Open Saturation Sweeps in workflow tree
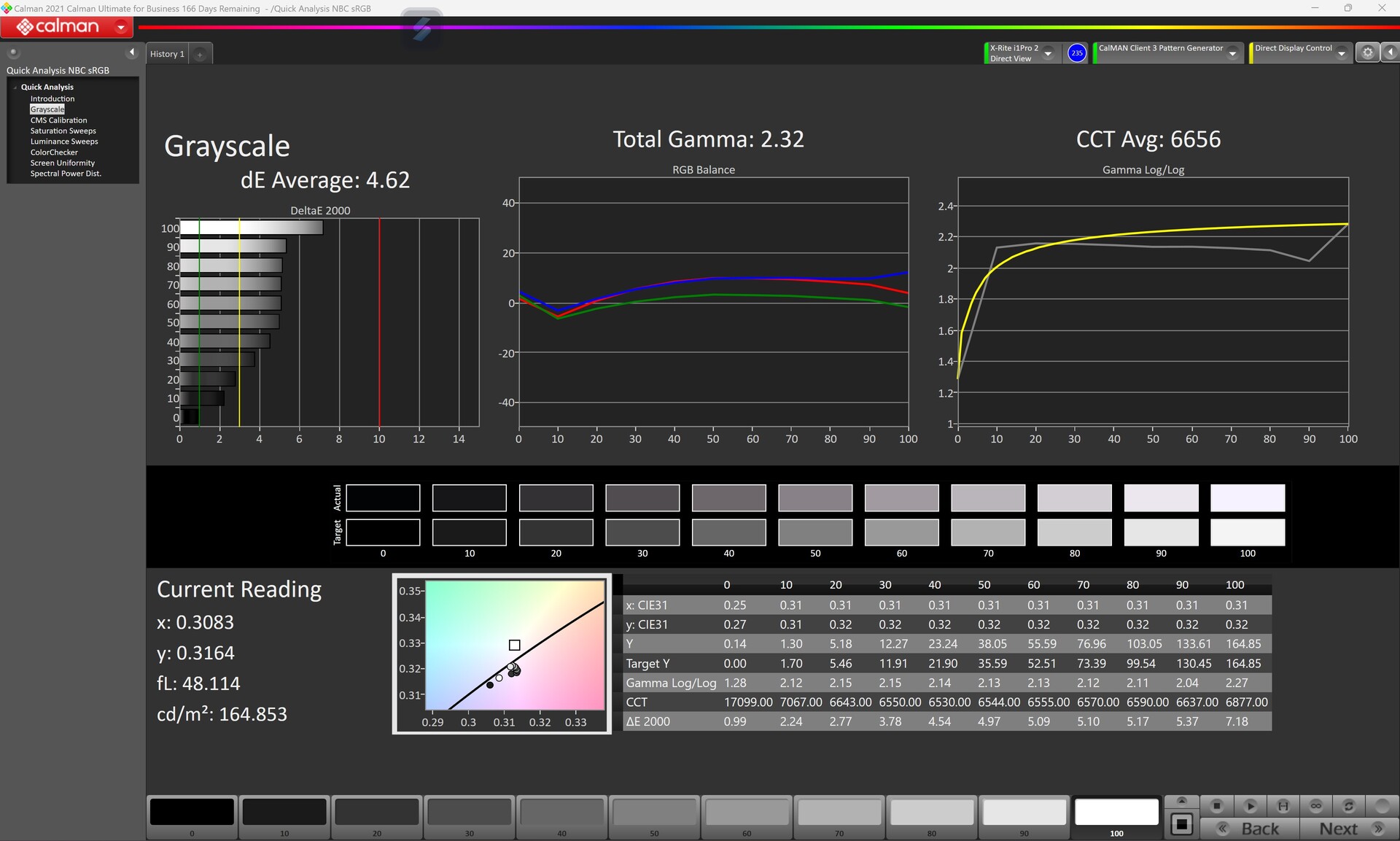 pos(63,131)
